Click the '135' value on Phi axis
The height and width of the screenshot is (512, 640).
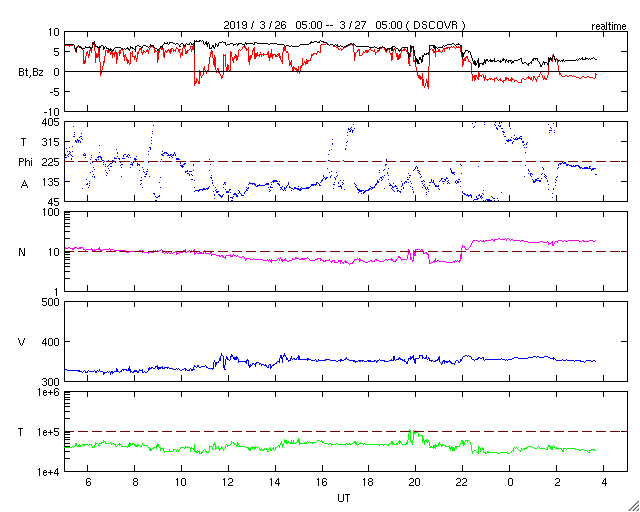[51, 182]
